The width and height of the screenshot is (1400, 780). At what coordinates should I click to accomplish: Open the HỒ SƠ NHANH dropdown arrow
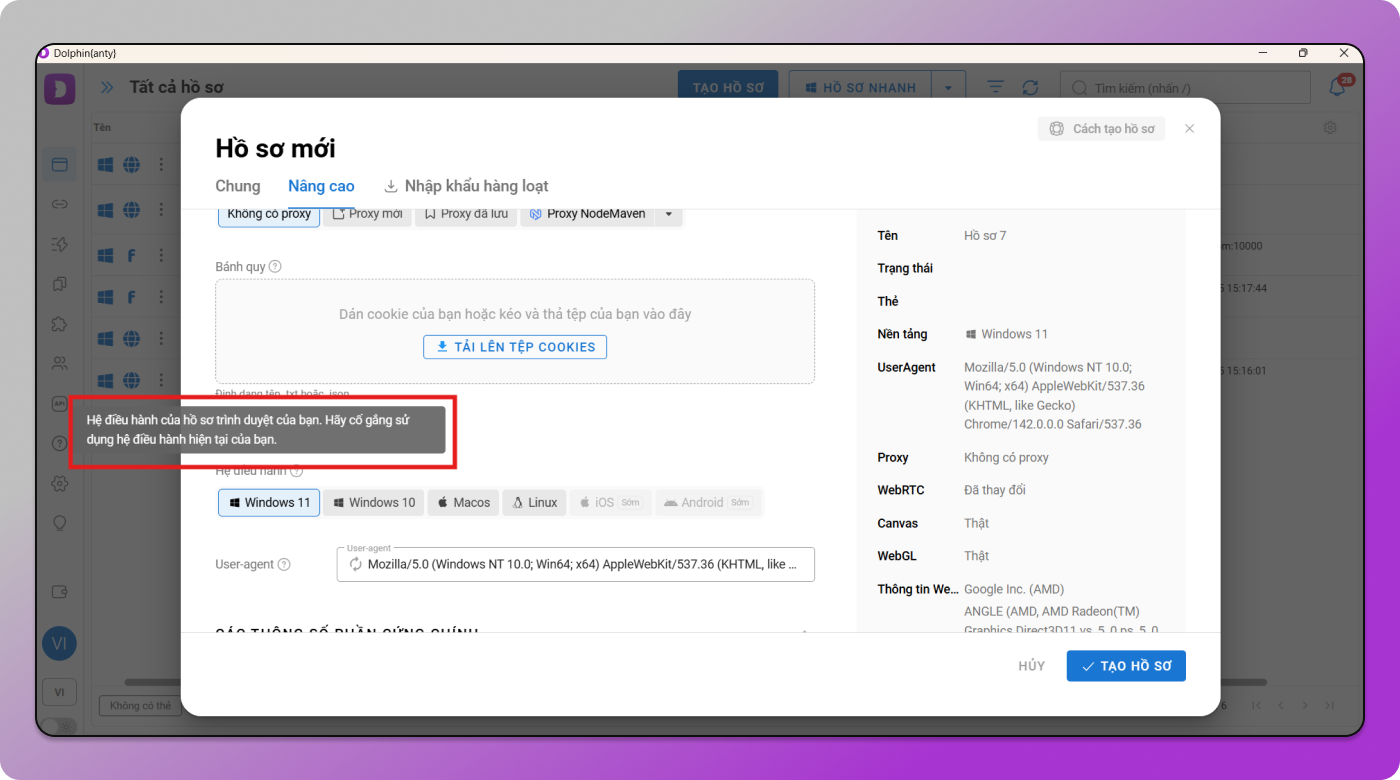tap(948, 88)
